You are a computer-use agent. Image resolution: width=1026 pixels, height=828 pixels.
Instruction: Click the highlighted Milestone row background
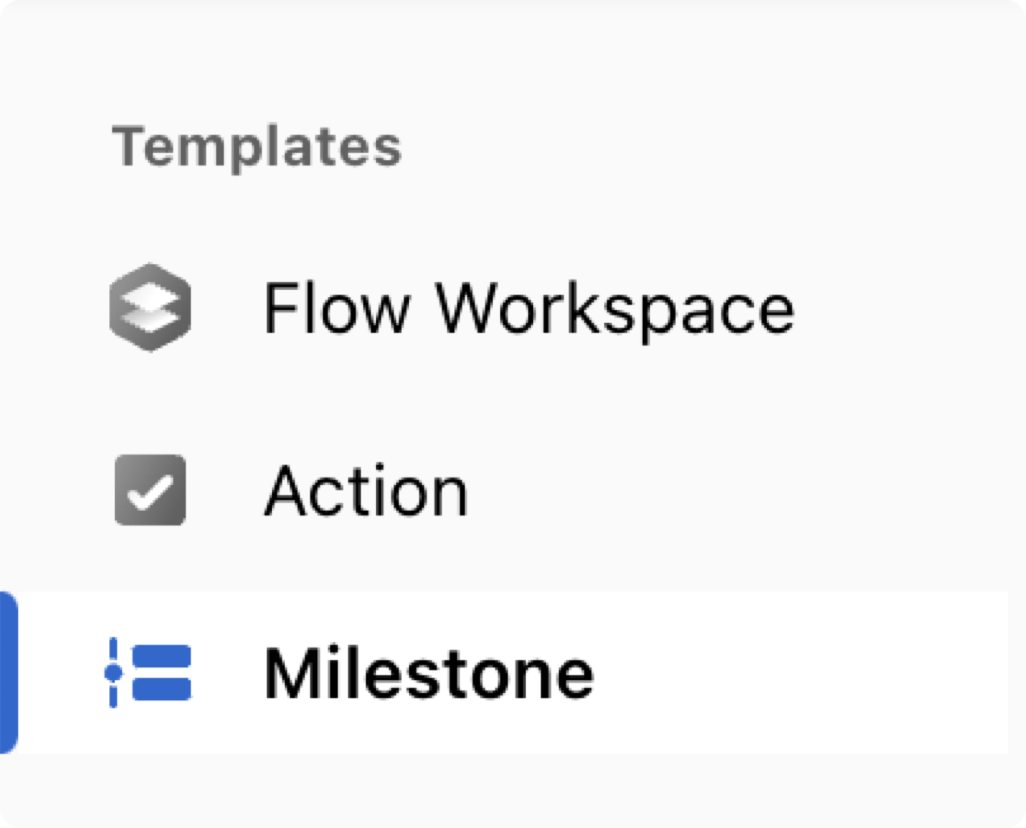coord(504,672)
